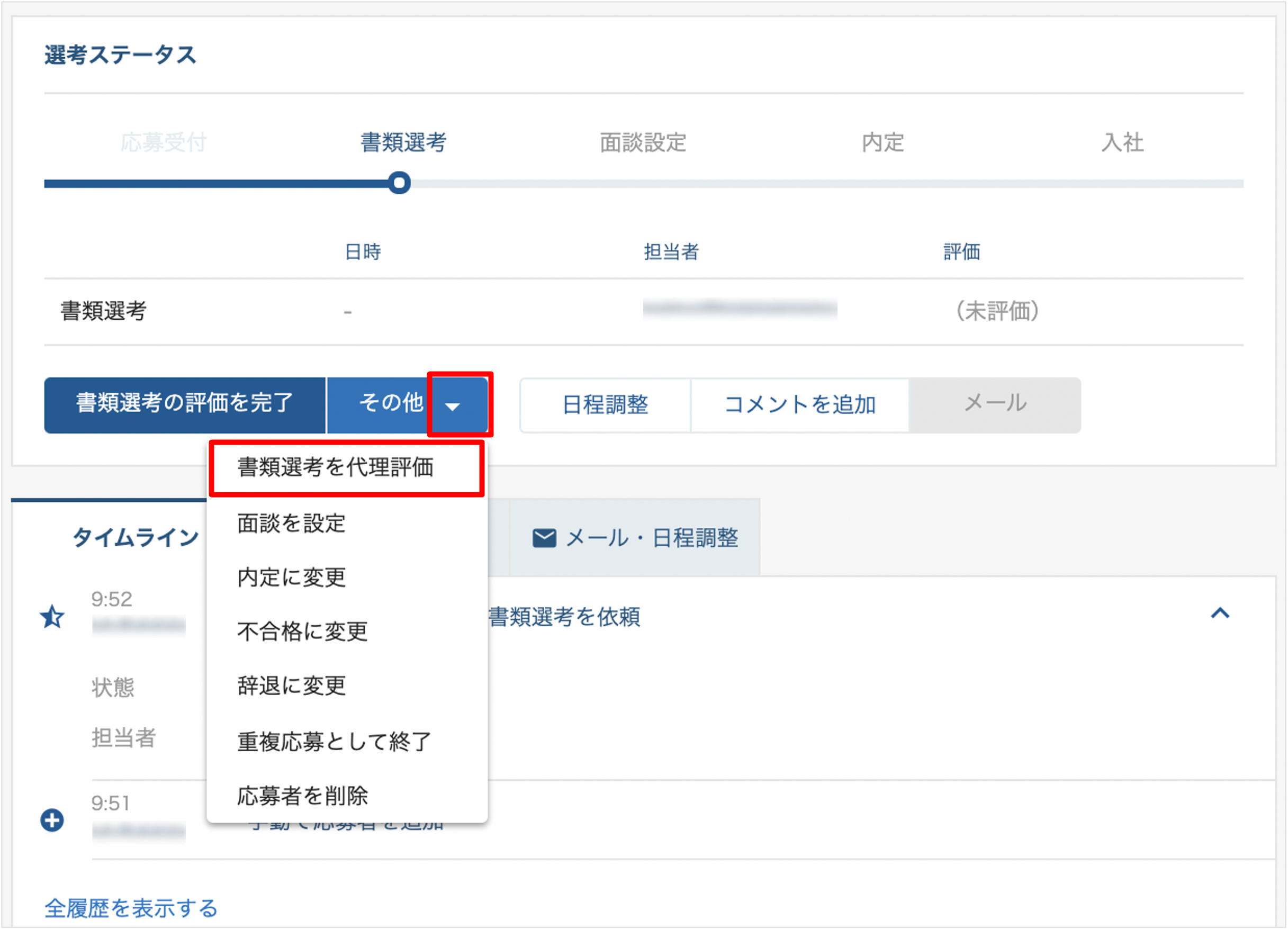Click the 書類選考 row label in table
Image resolution: width=1288 pixels, height=929 pixels.
point(103,311)
